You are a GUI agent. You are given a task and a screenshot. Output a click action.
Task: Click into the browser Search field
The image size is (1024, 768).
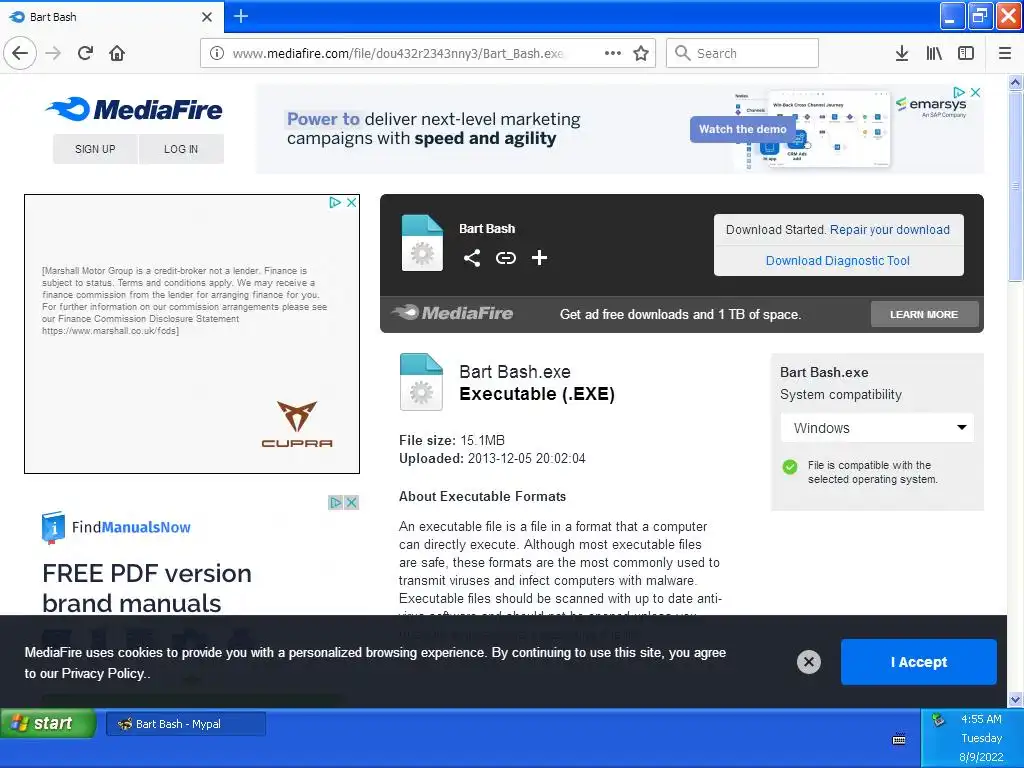click(742, 53)
